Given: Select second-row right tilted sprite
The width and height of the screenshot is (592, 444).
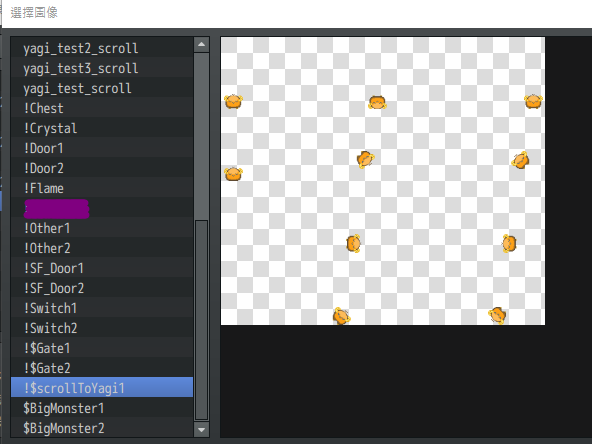Looking at the screenshot, I should pyautogui.click(x=520, y=160).
